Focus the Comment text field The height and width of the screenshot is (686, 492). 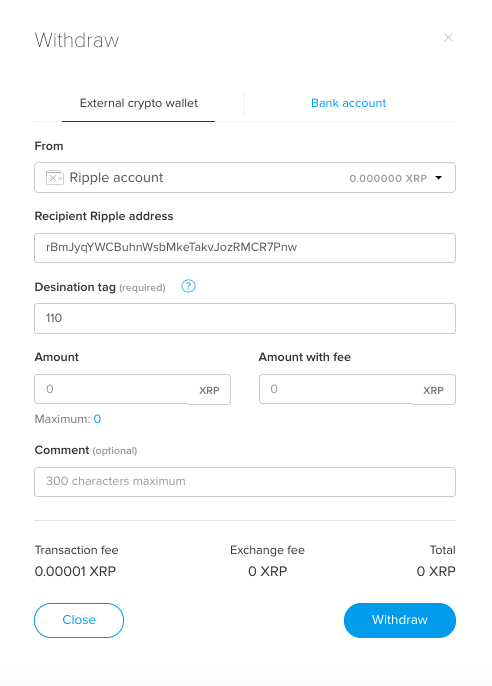pyautogui.click(x=245, y=482)
